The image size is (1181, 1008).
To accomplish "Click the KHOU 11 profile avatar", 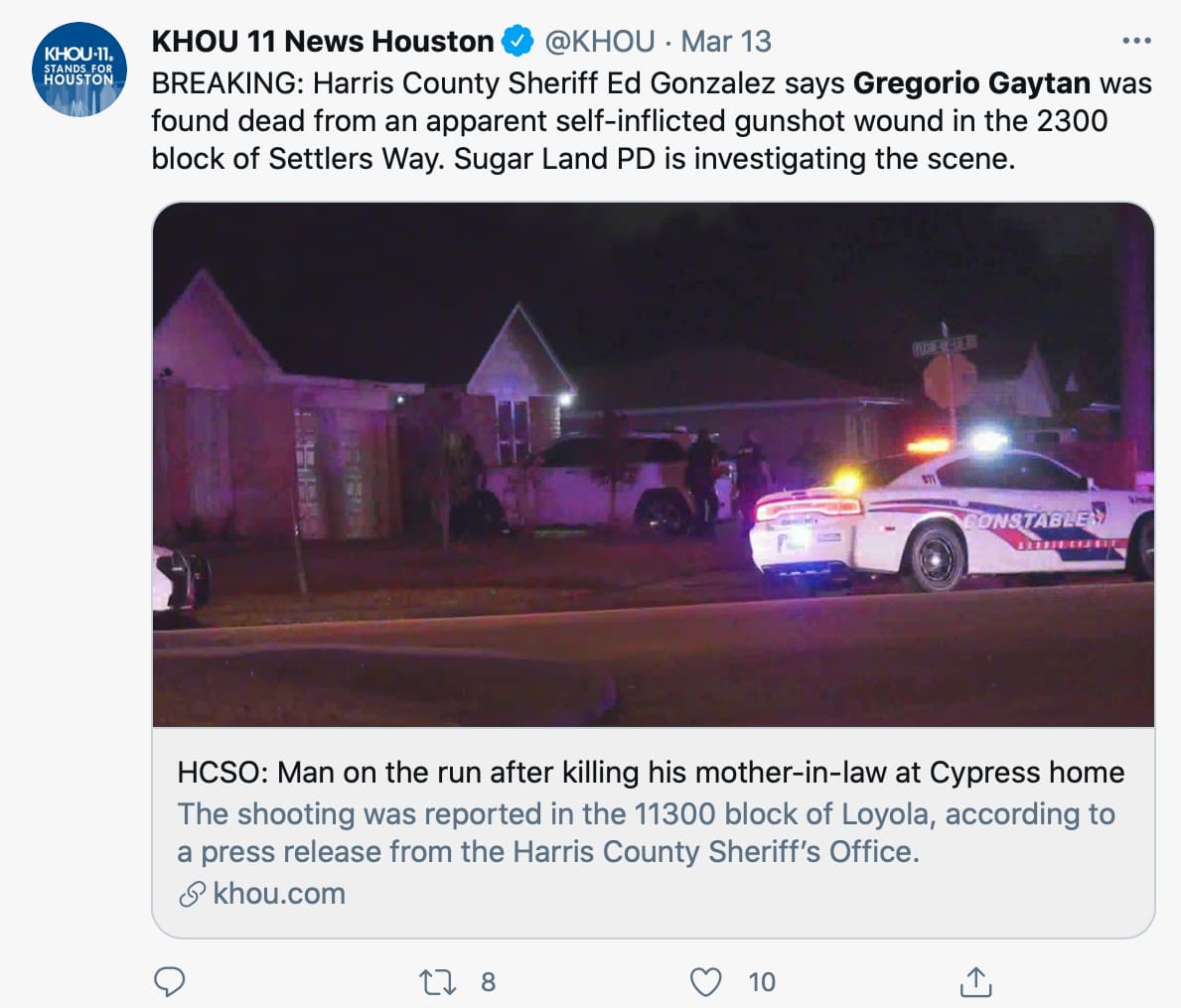I will click(79, 70).
